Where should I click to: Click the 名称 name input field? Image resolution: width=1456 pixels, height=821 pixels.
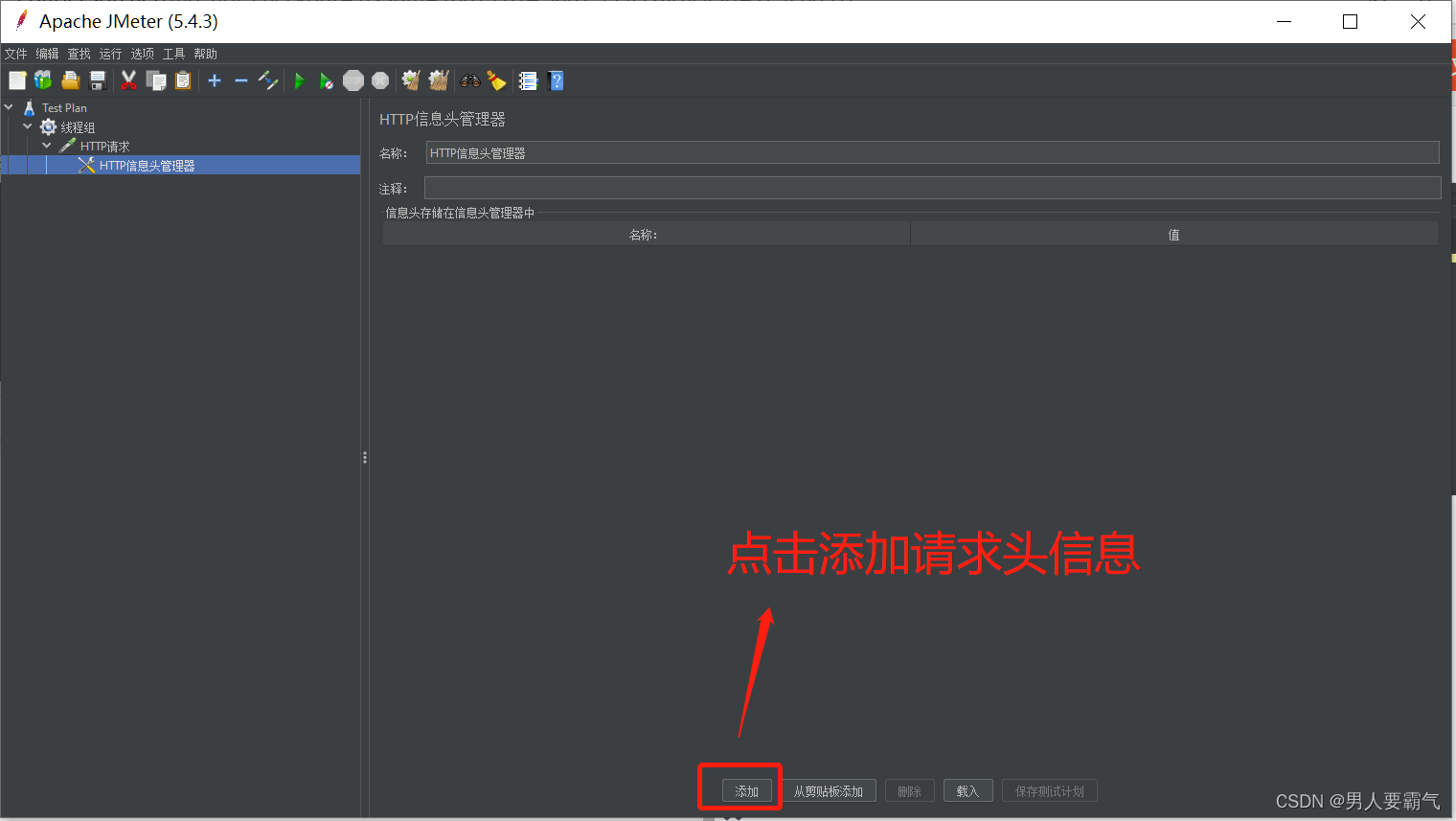932,153
